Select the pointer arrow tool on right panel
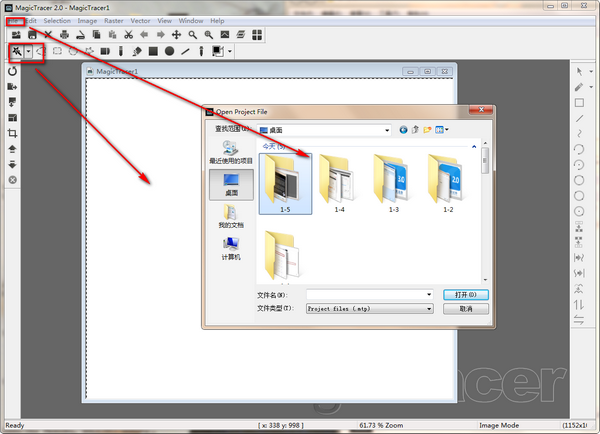 coord(579,72)
